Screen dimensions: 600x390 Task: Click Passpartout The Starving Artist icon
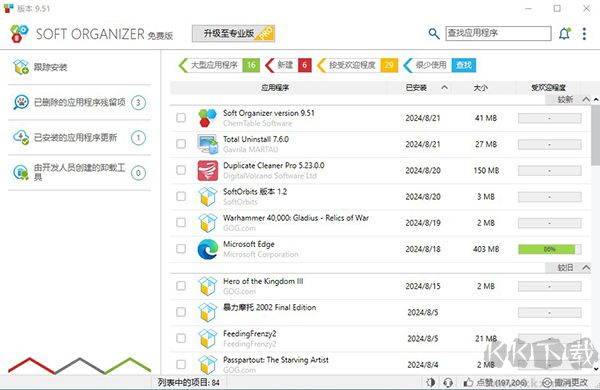pyautogui.click(x=208, y=365)
